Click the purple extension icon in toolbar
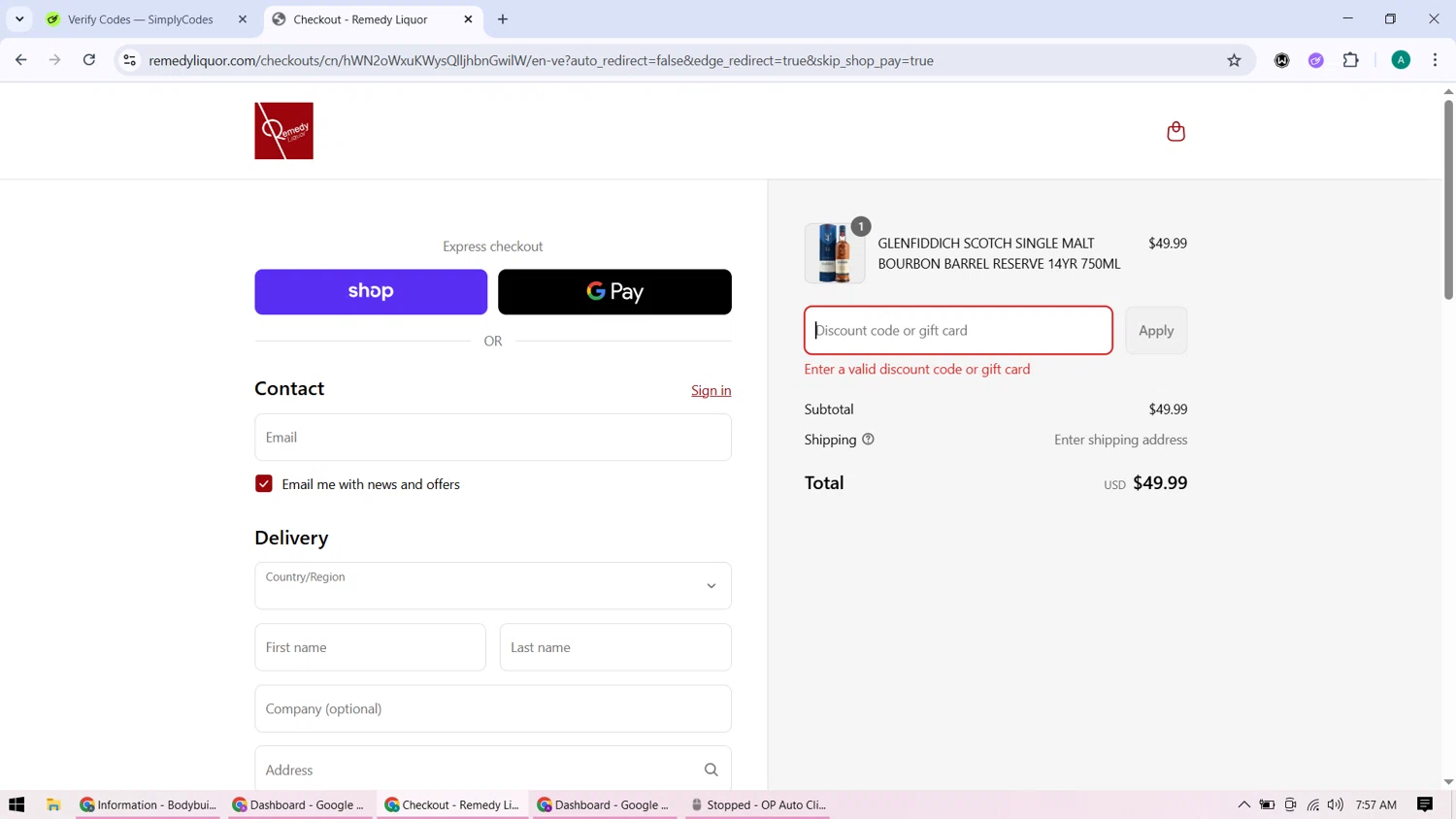This screenshot has width=1456, height=819. pyautogui.click(x=1316, y=60)
